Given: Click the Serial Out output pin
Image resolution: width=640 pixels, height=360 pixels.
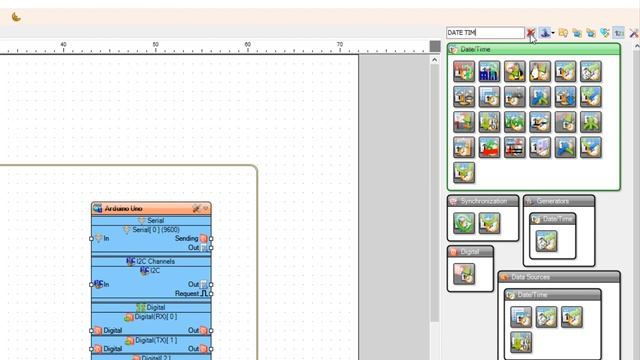Looking at the screenshot, I should click(211, 248).
